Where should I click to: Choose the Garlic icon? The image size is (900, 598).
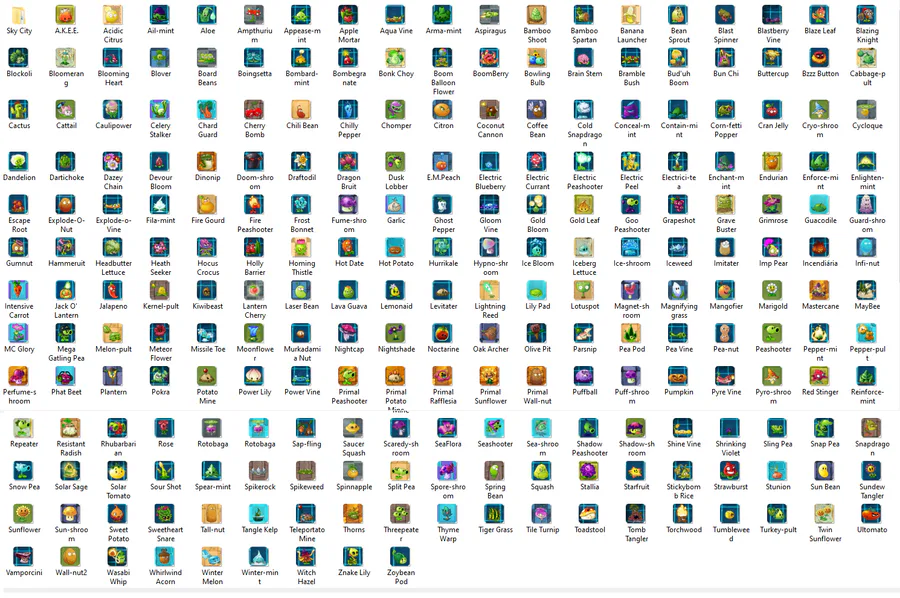pyautogui.click(x=395, y=204)
